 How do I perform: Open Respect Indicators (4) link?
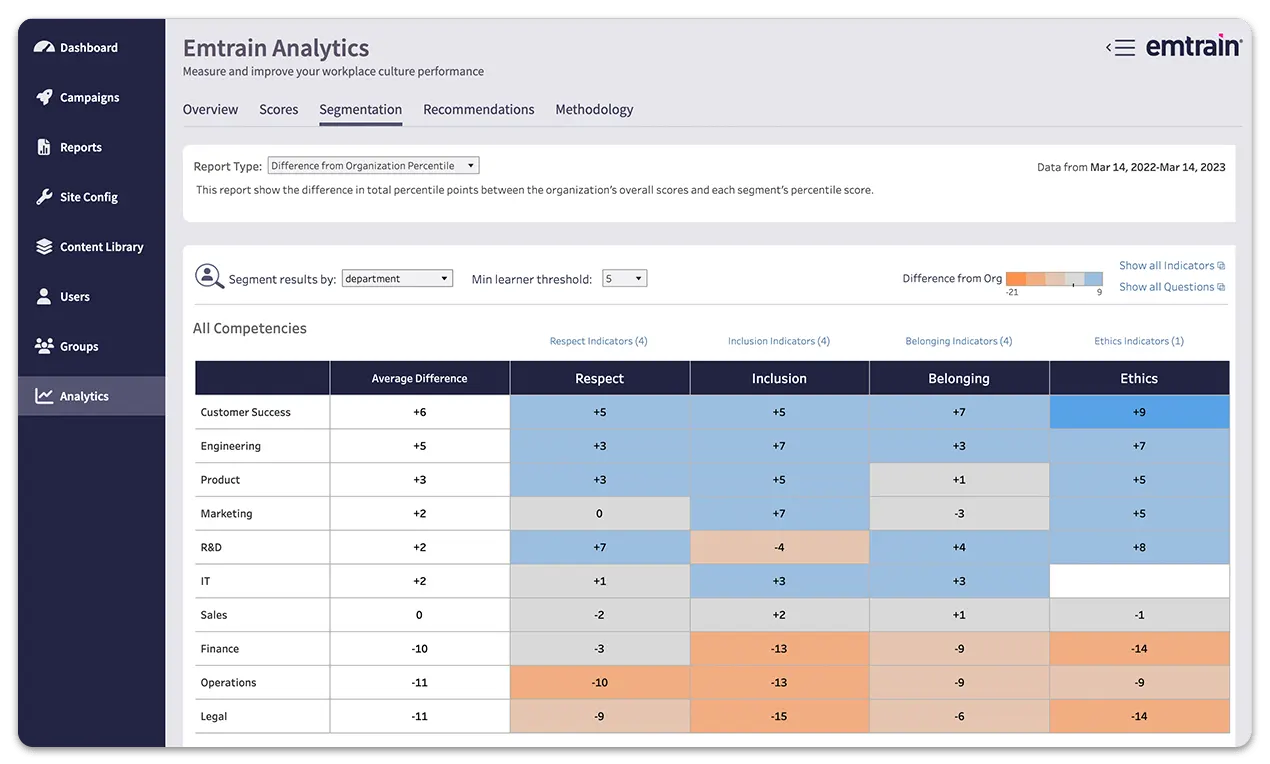coord(599,341)
